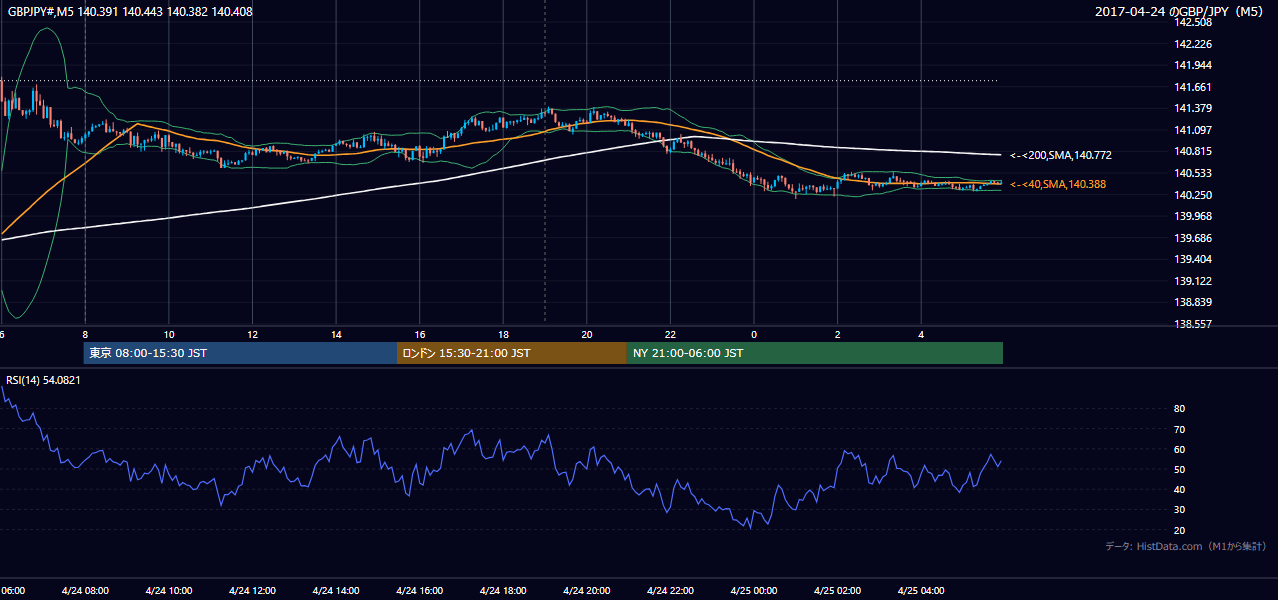Click the 4/24 18:00 date label

(503, 590)
